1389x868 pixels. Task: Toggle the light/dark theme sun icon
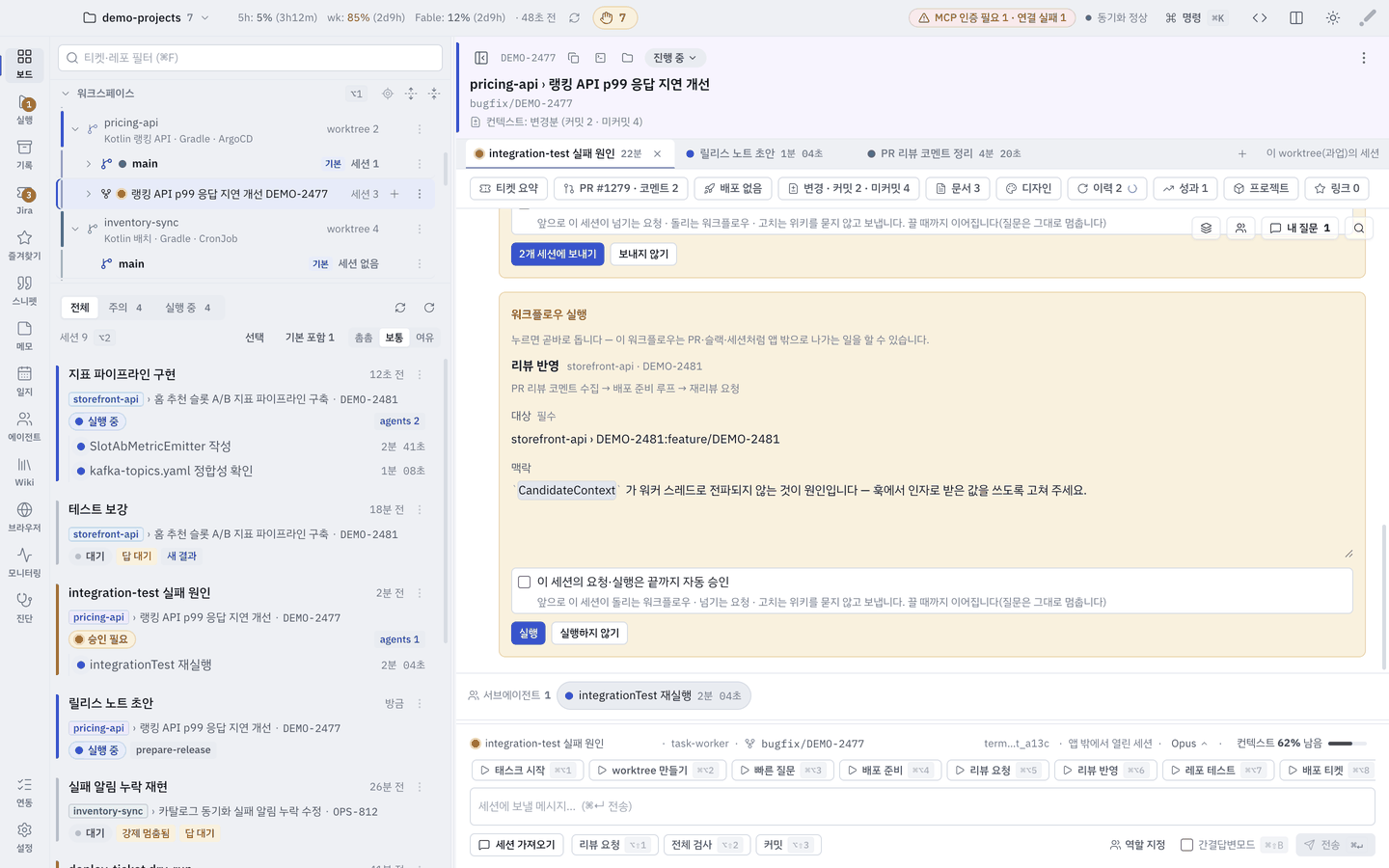(1333, 17)
